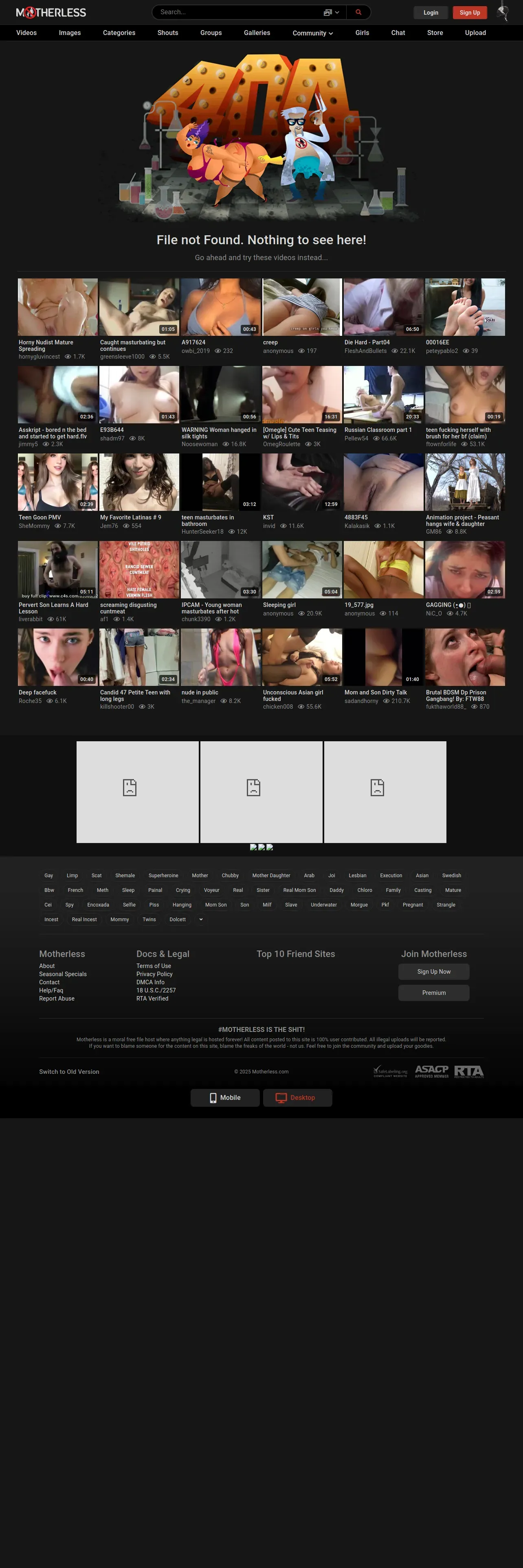Click the Contact footer link
The width and height of the screenshot is (523, 1568).
(x=49, y=982)
